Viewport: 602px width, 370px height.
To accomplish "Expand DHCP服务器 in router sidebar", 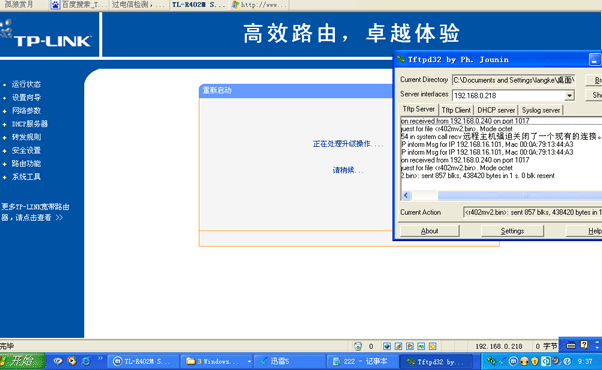I will 30,124.
